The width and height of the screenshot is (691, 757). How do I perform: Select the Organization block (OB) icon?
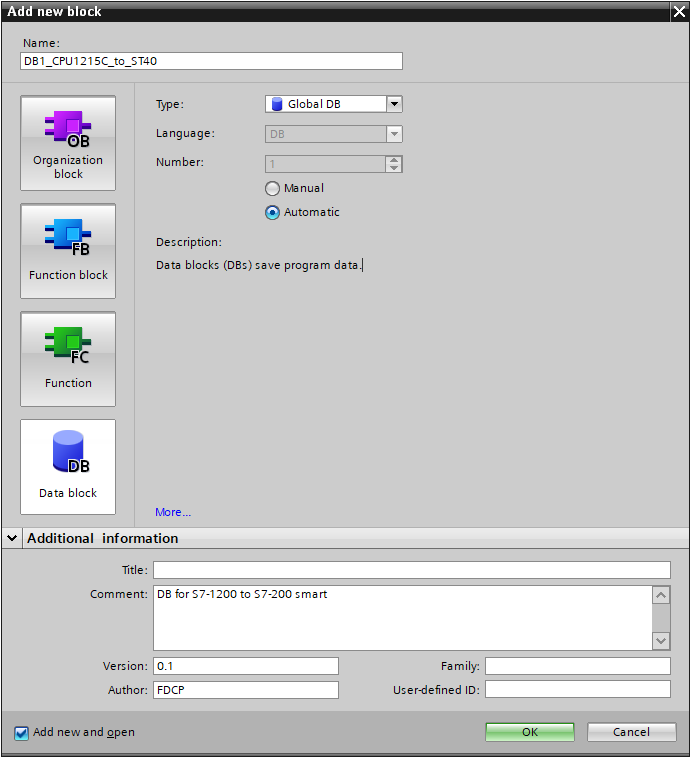tap(68, 143)
